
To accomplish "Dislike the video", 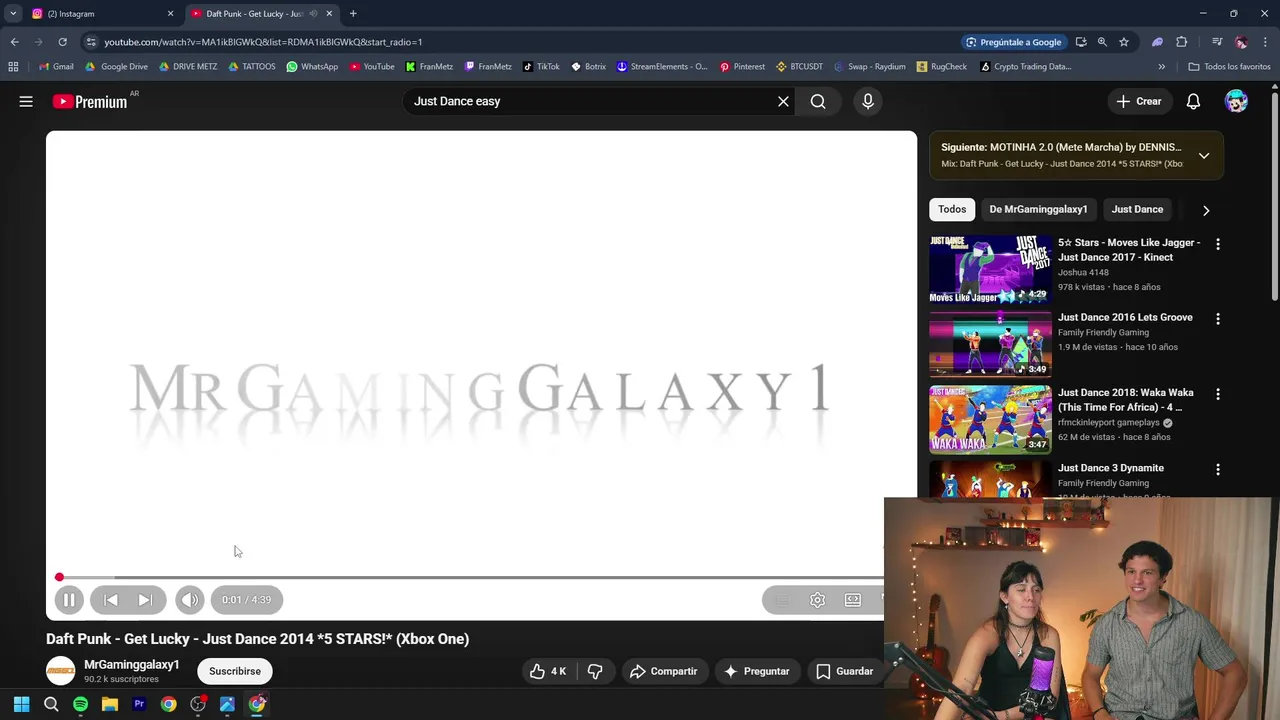I will tap(595, 671).
